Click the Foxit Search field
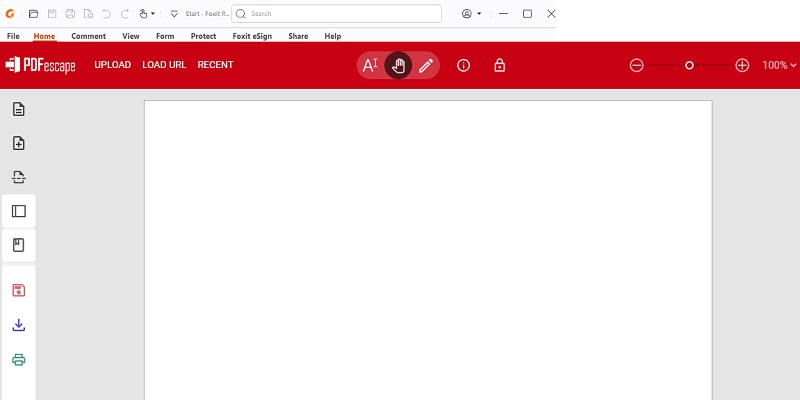 click(336, 14)
